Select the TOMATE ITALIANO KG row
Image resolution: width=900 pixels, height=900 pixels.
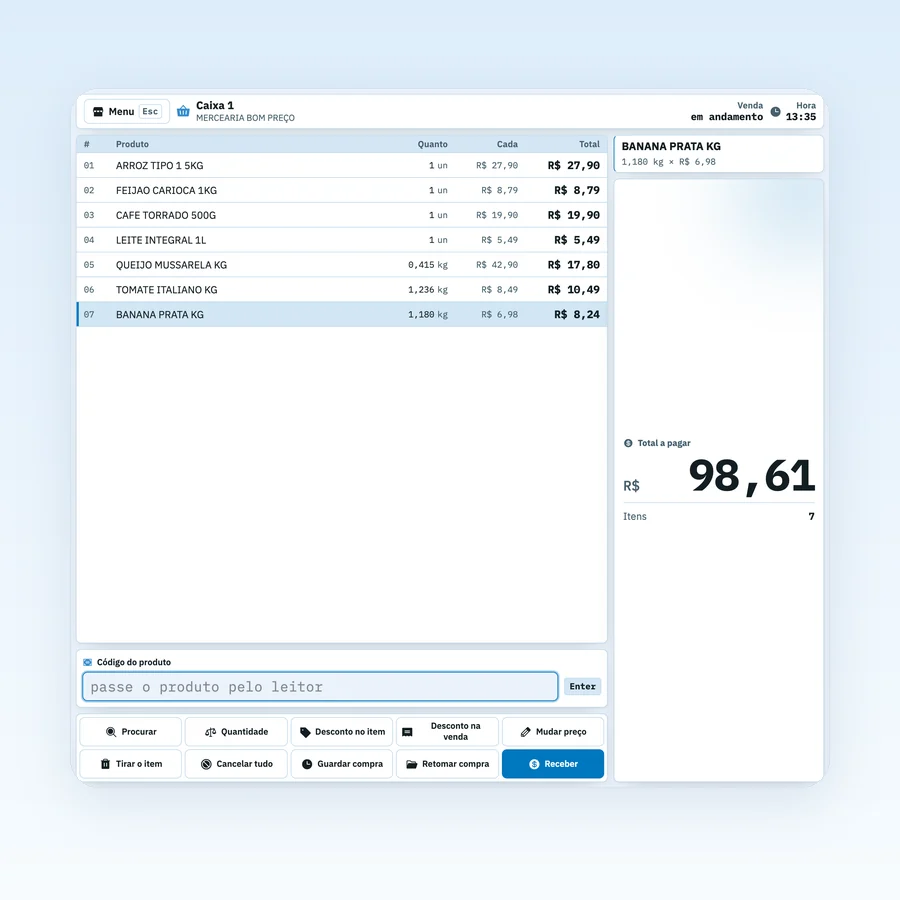[342, 290]
